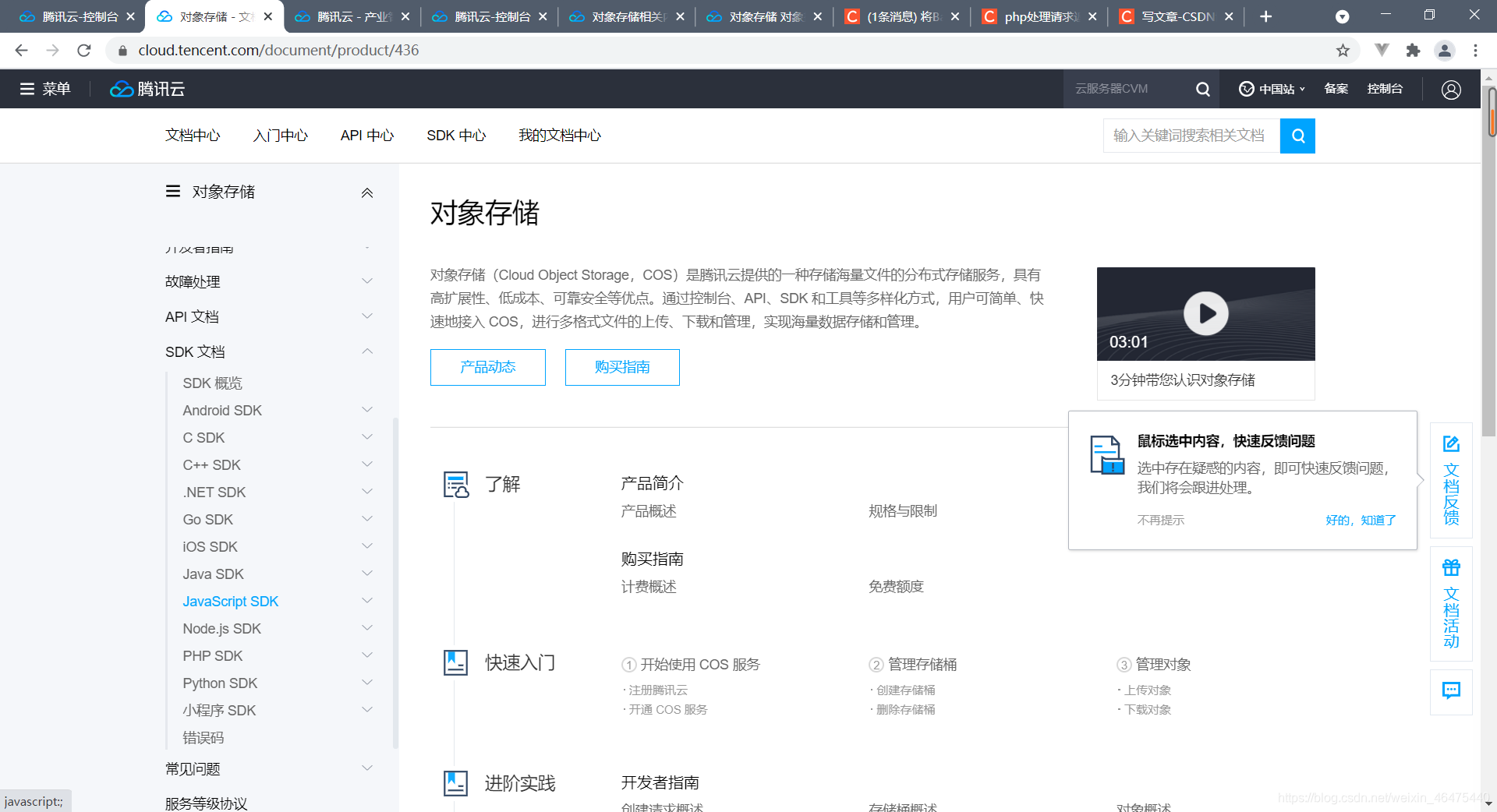1497x812 pixels.
Task: Switch to API 中心 tab
Action: 367,136
